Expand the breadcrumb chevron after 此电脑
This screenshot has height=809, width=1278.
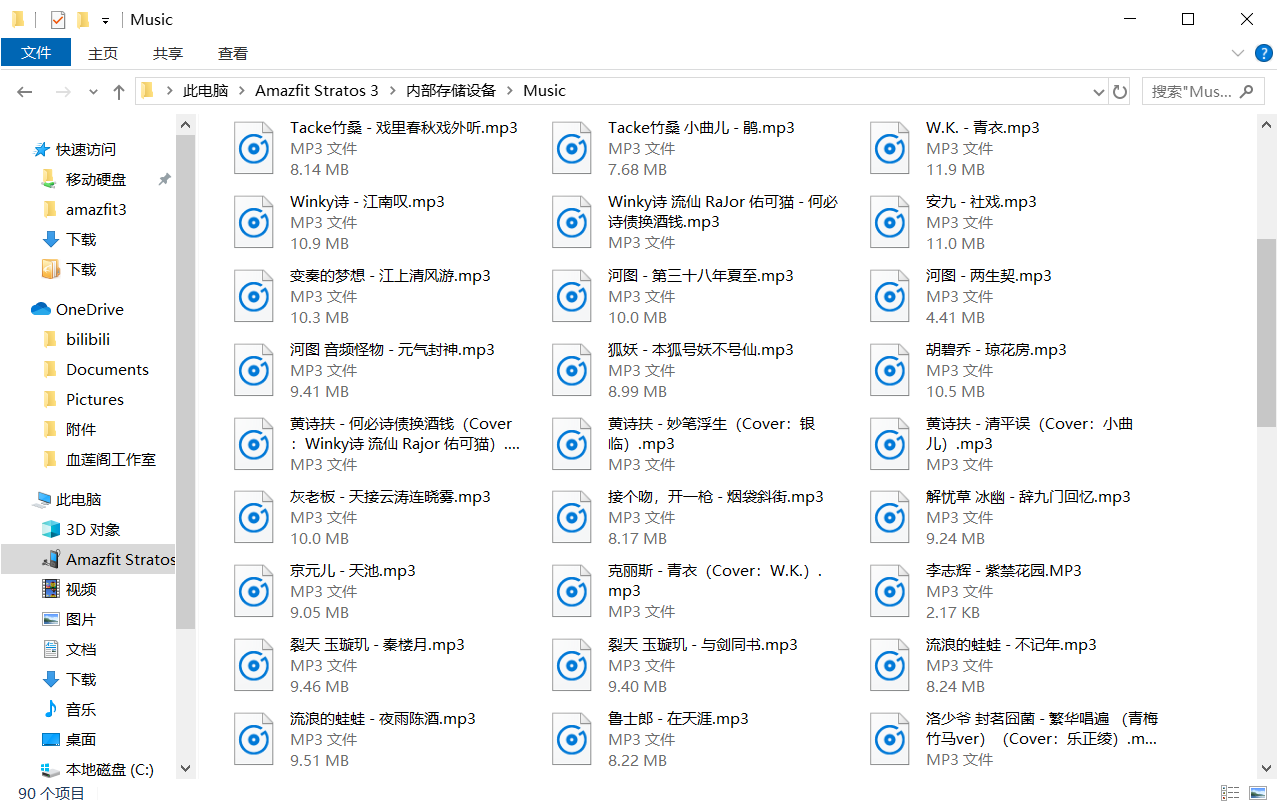tap(241, 91)
